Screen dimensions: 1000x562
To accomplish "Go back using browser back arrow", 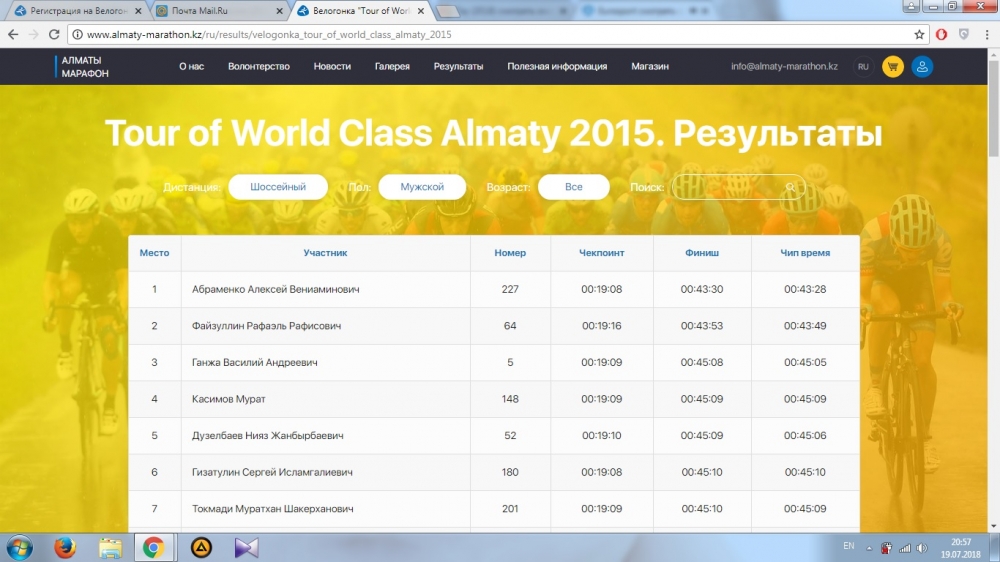I will [x=13, y=34].
